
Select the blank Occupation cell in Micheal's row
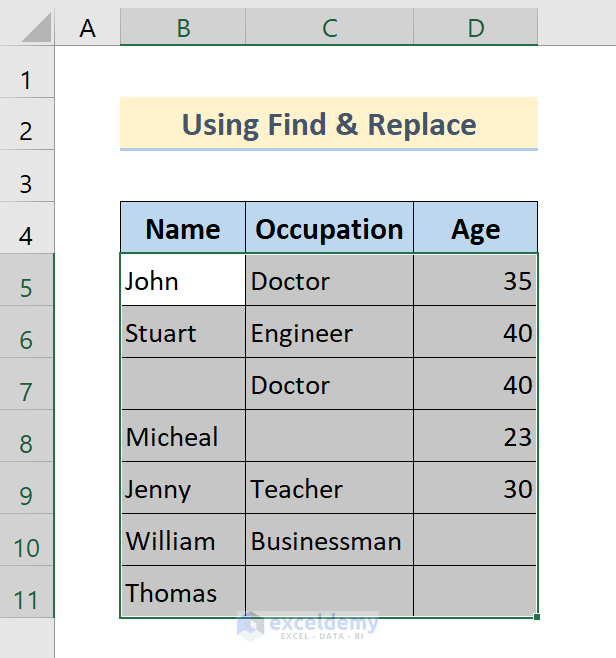(329, 436)
